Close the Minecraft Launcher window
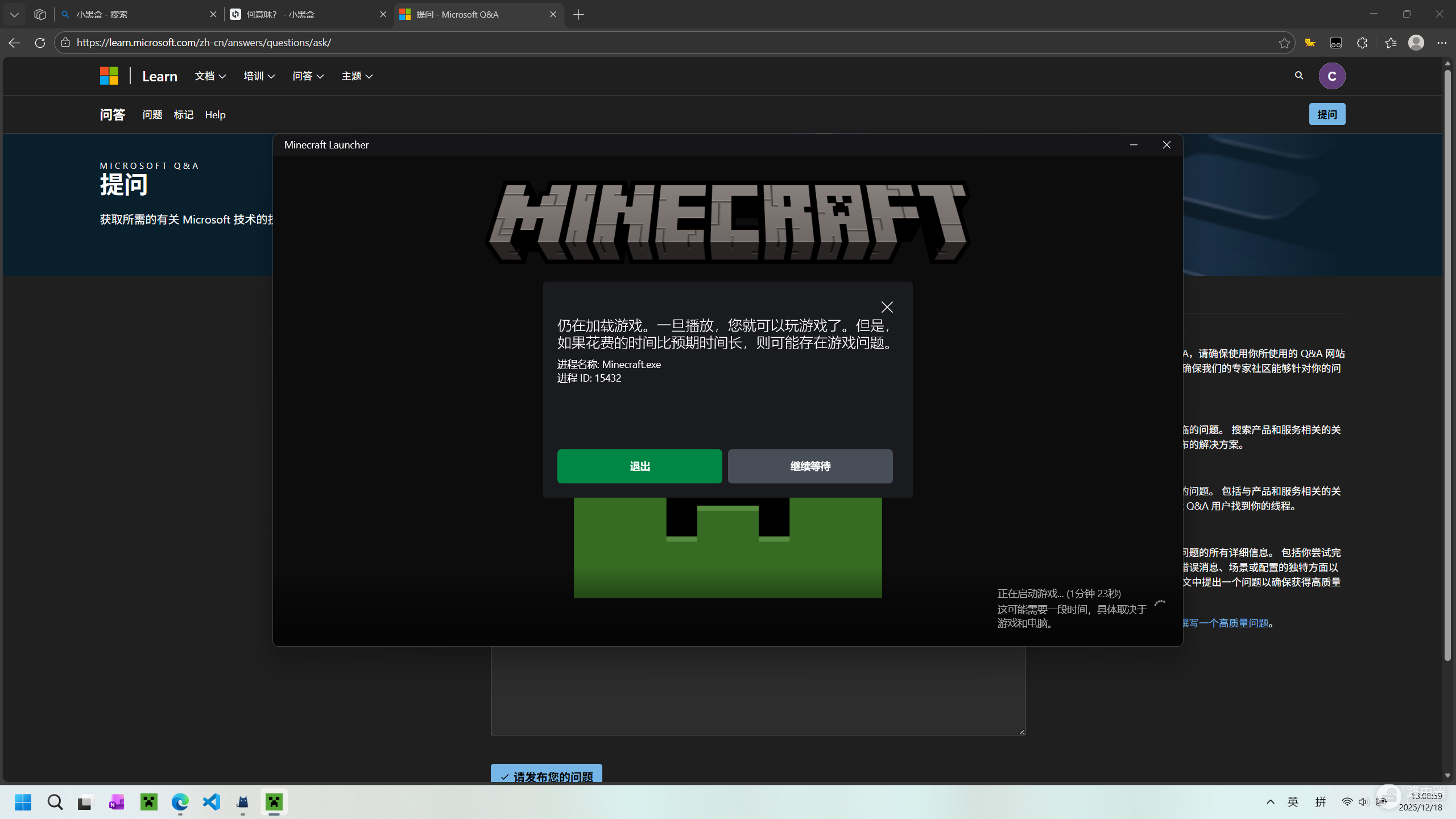This screenshot has width=1456, height=819. point(1167,145)
